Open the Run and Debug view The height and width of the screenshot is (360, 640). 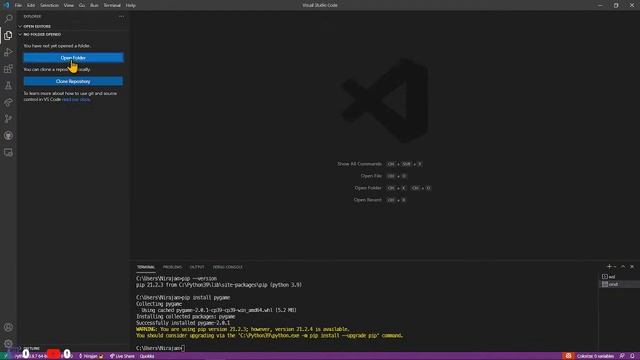[8, 52]
